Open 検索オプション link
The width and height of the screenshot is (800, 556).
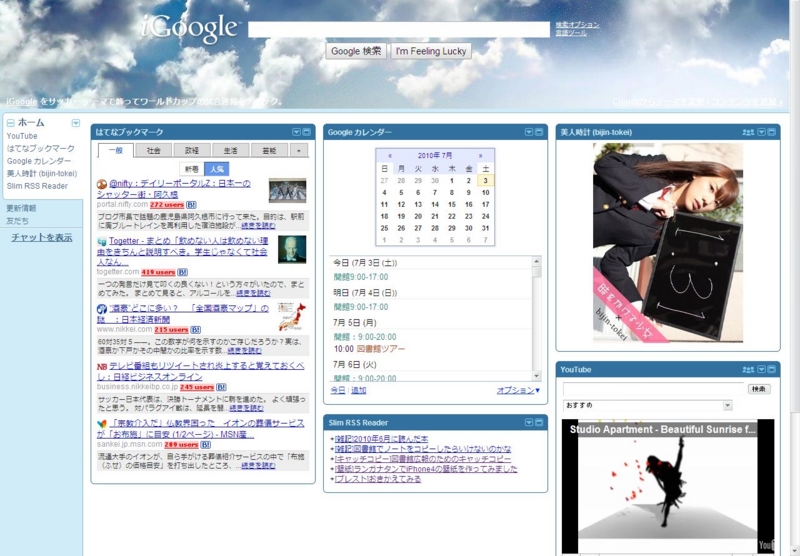(x=577, y=24)
